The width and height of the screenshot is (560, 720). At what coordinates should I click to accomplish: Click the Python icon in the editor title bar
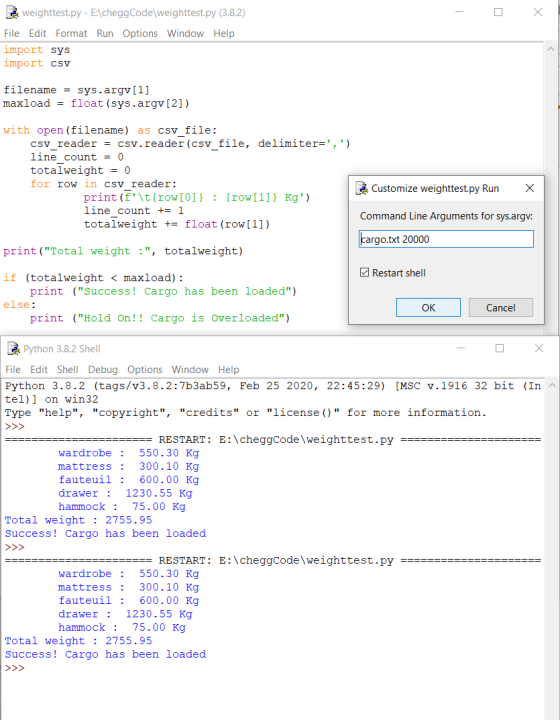[x=12, y=12]
